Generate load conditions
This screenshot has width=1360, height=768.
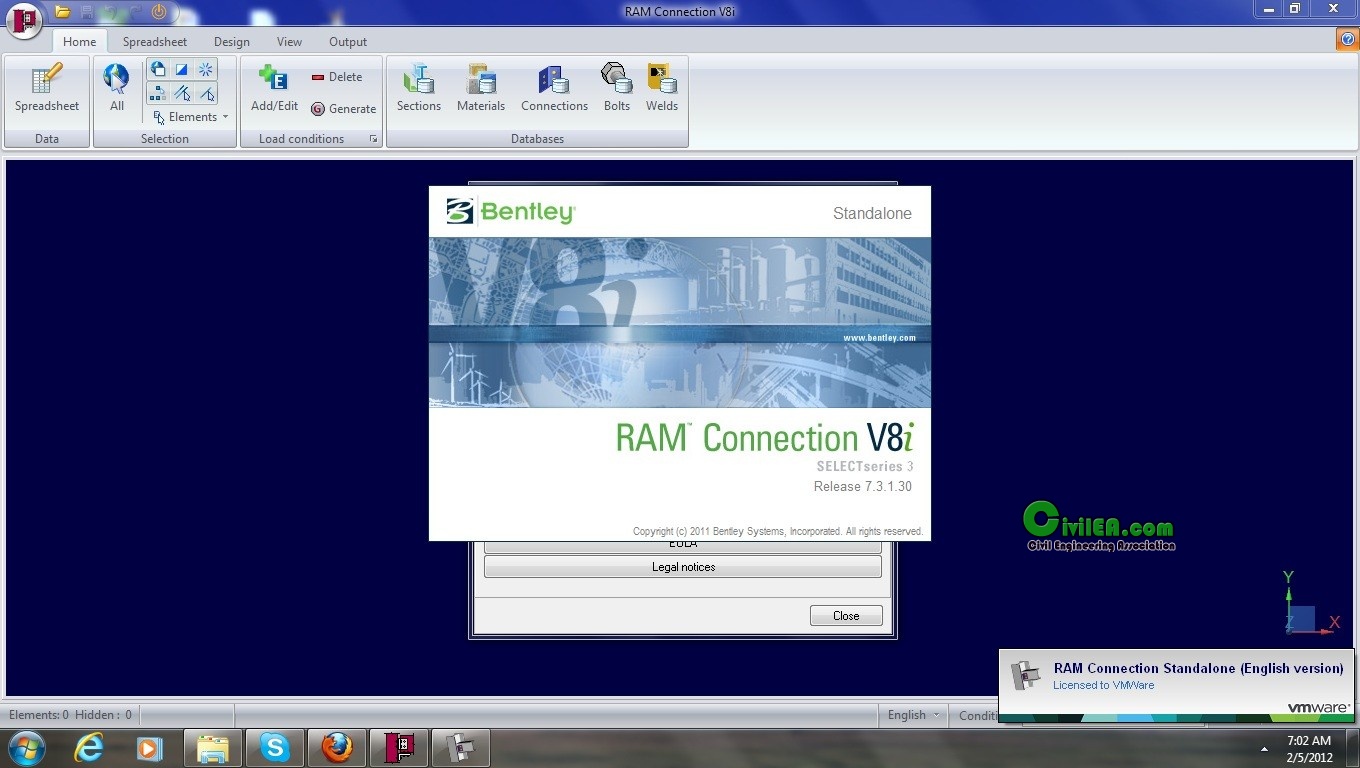343,109
